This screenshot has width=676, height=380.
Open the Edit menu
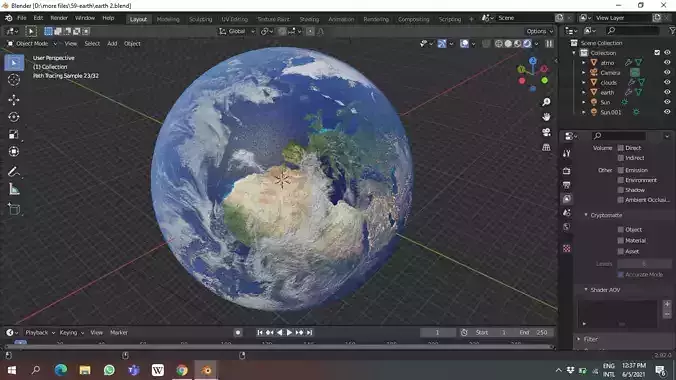38,18
